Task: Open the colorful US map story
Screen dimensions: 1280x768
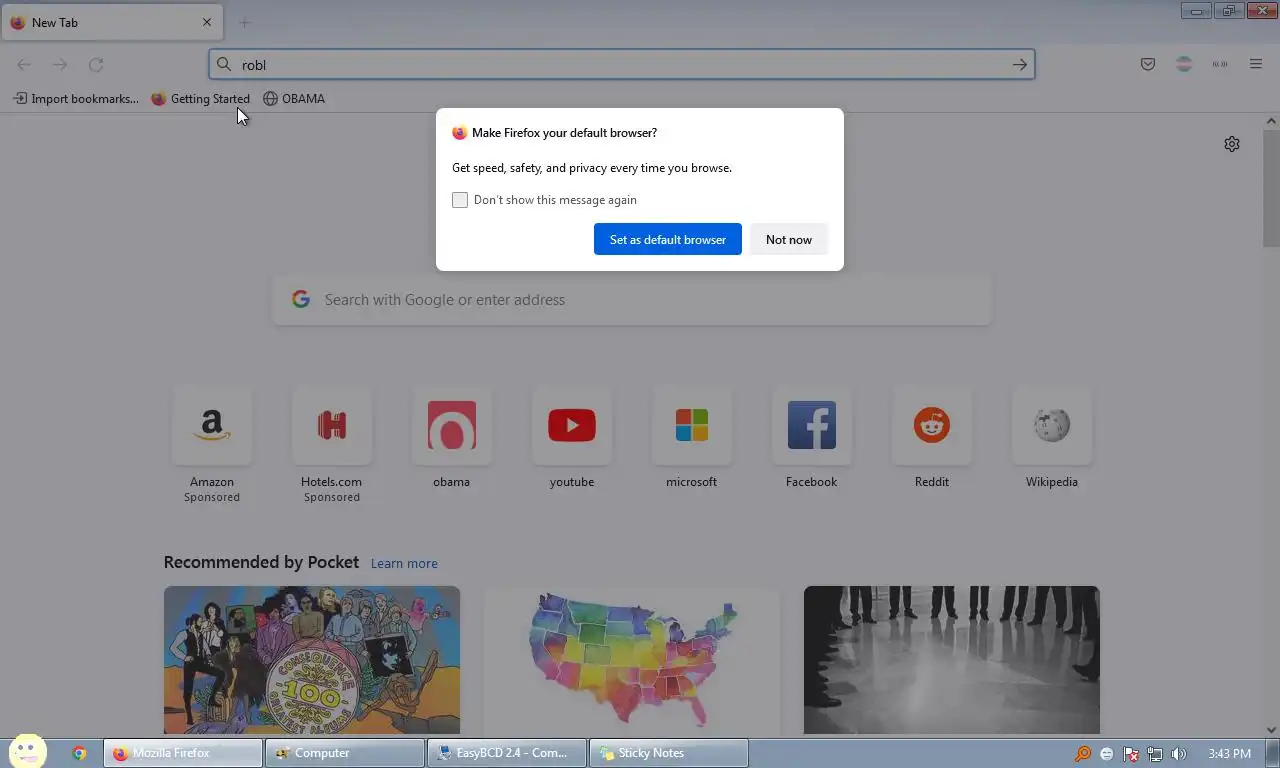Action: (632, 660)
